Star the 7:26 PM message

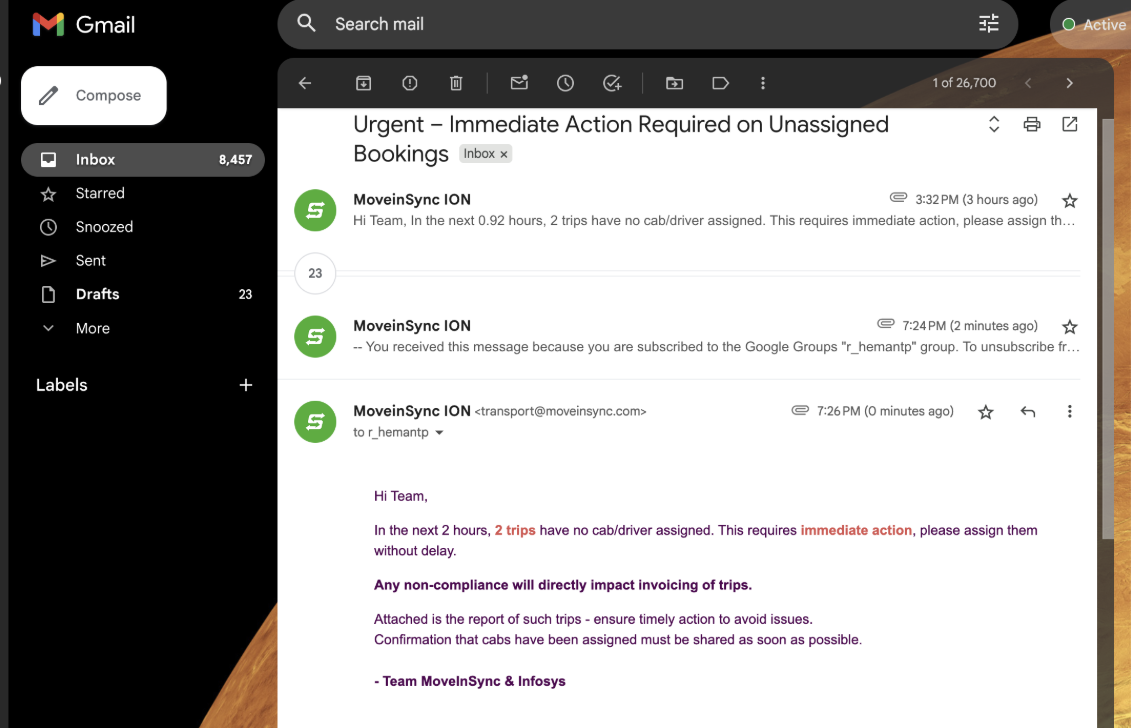click(x=985, y=412)
